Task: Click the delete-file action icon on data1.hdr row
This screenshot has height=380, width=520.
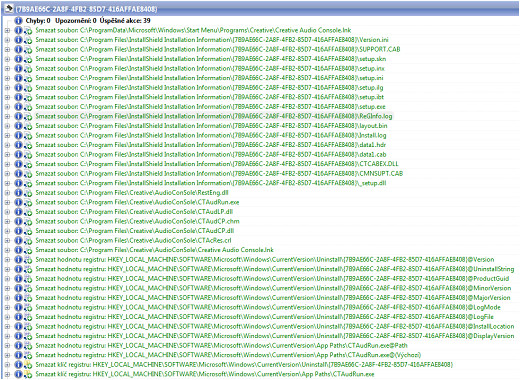Action: point(28,145)
